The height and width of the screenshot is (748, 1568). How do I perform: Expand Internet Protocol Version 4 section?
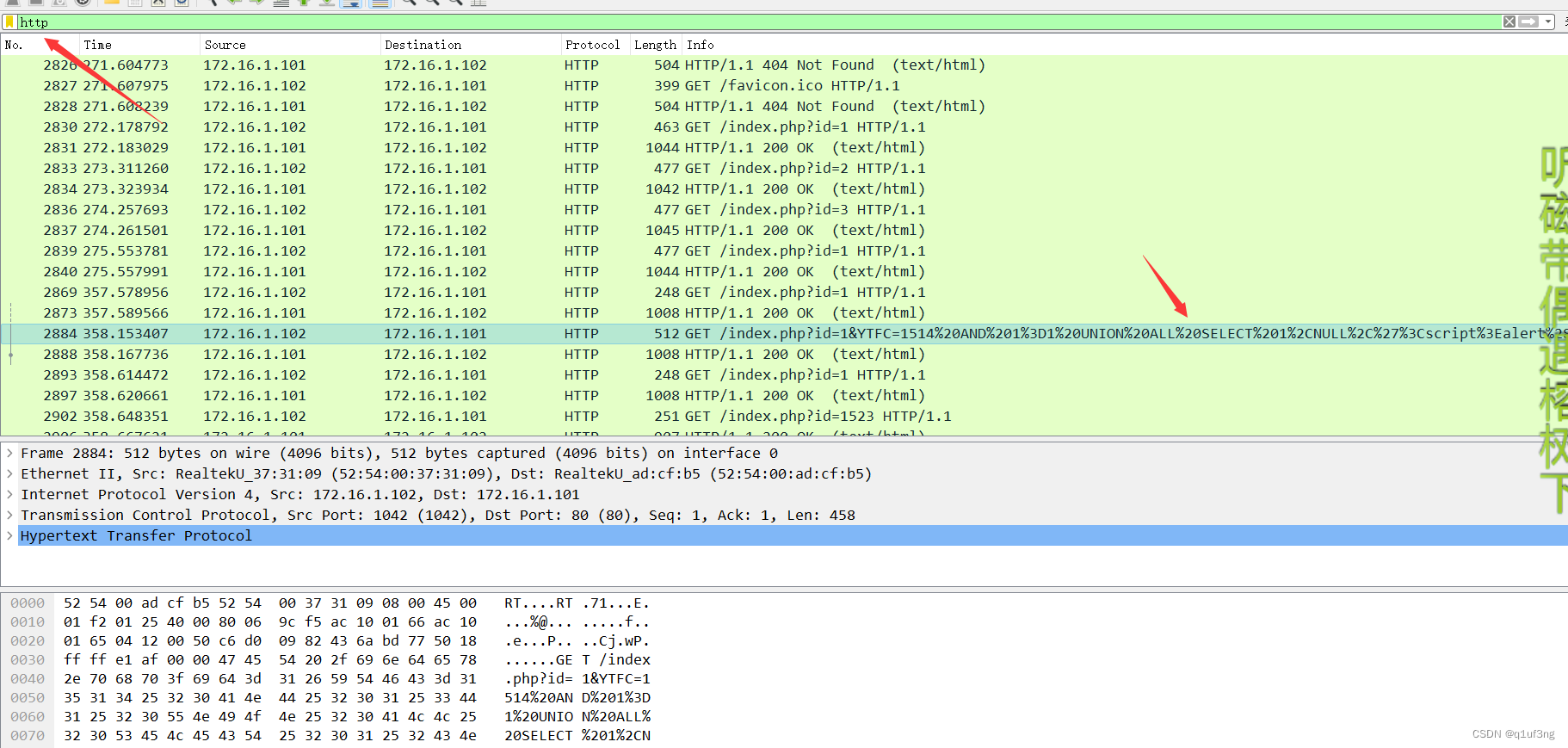[x=9, y=494]
